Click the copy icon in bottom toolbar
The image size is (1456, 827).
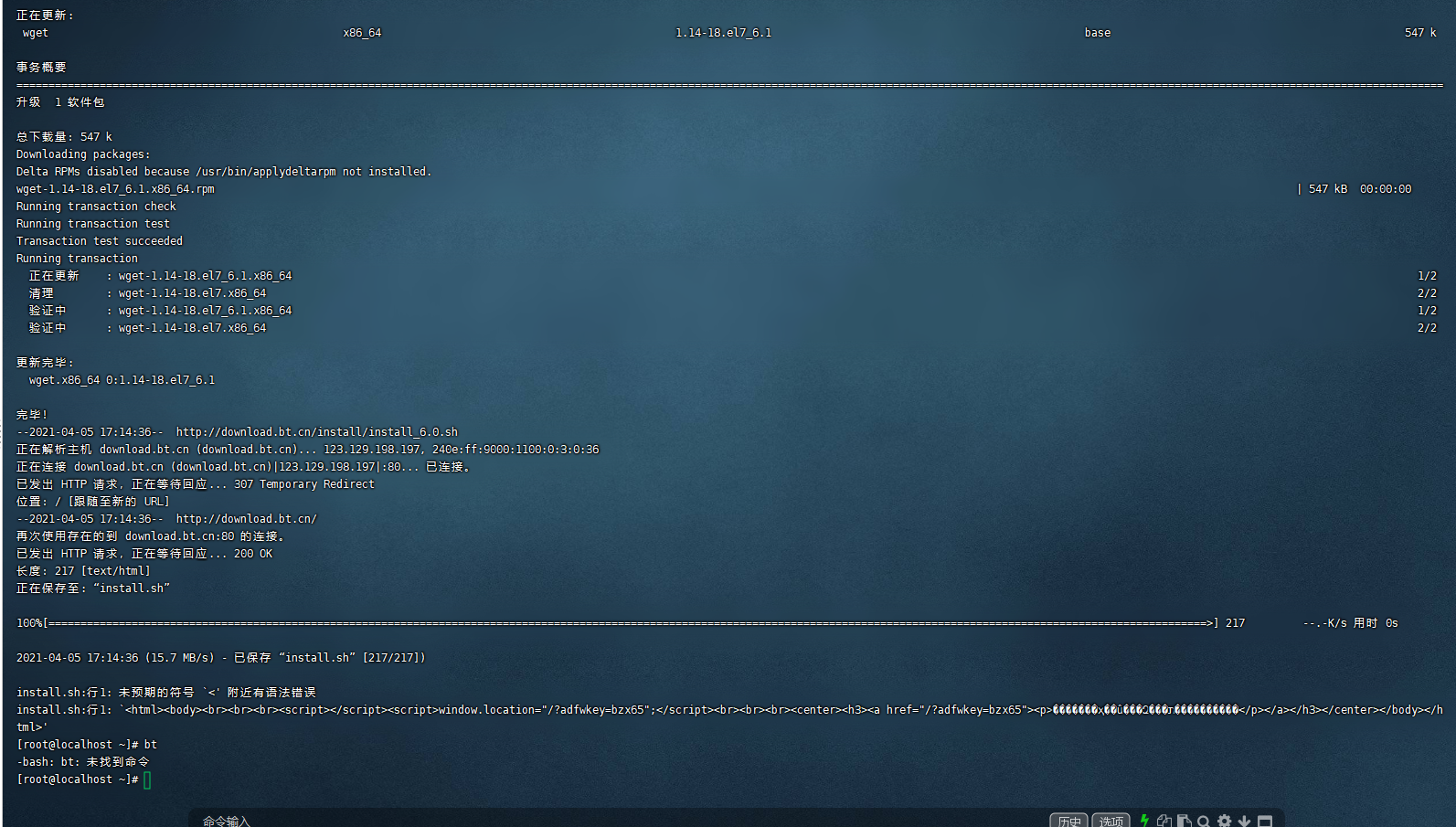1164,821
